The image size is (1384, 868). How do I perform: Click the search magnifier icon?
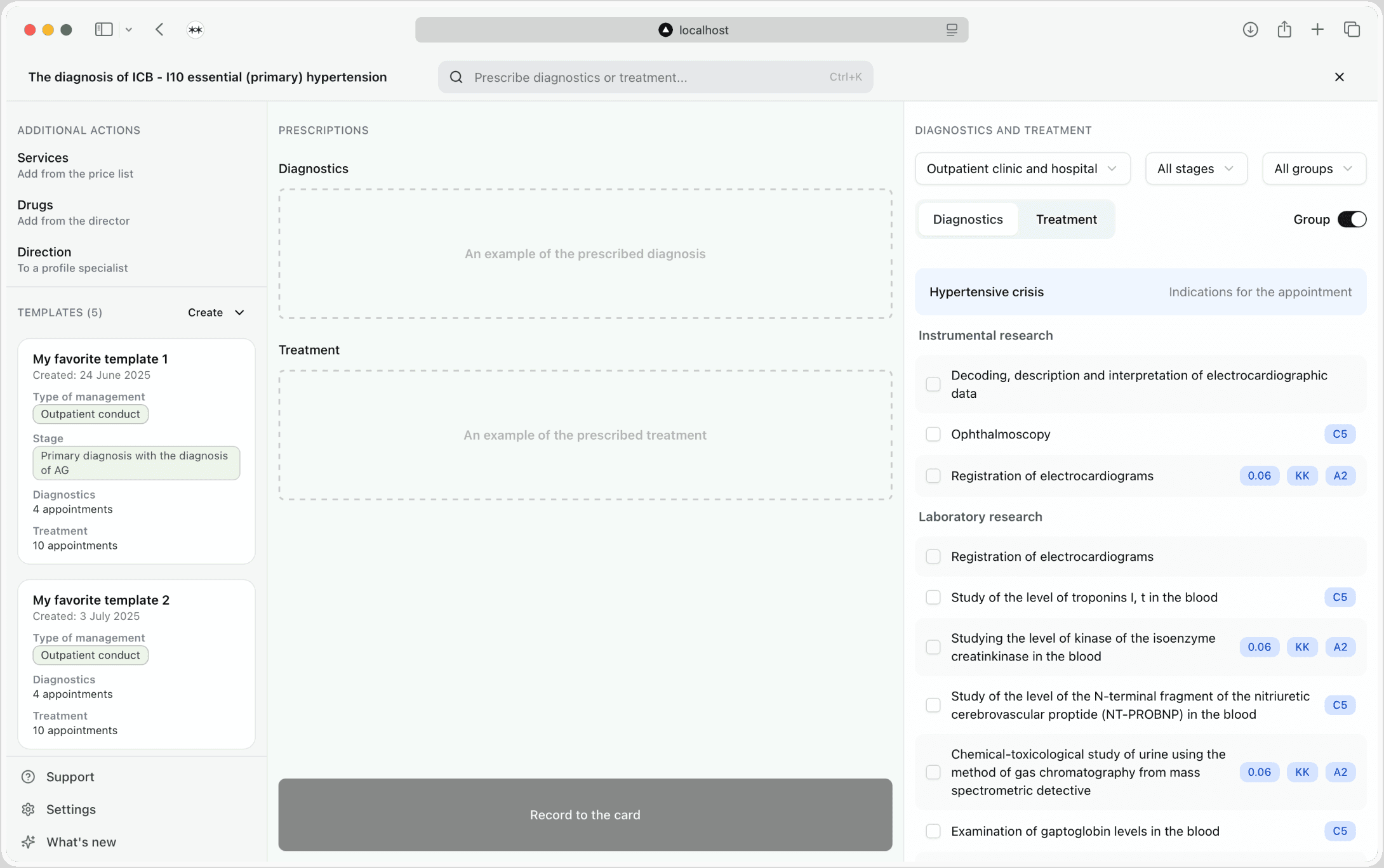click(x=456, y=77)
